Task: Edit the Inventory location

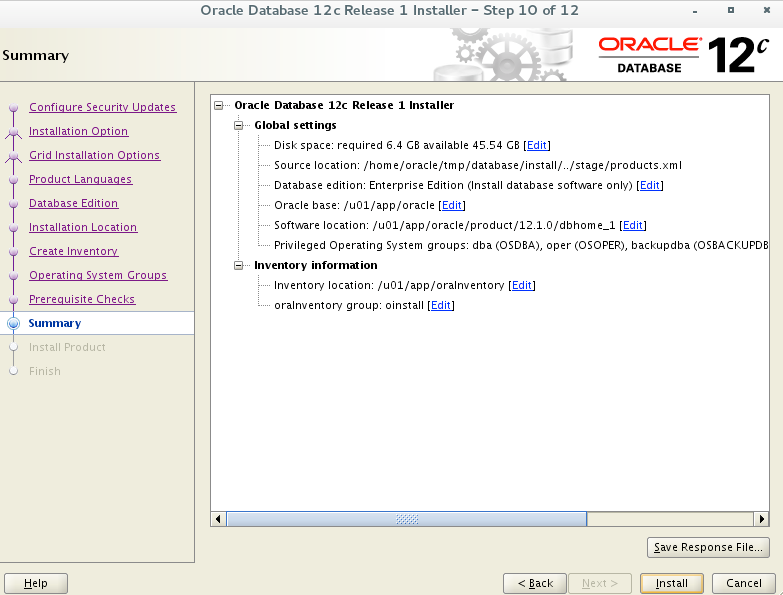Action: click(522, 285)
